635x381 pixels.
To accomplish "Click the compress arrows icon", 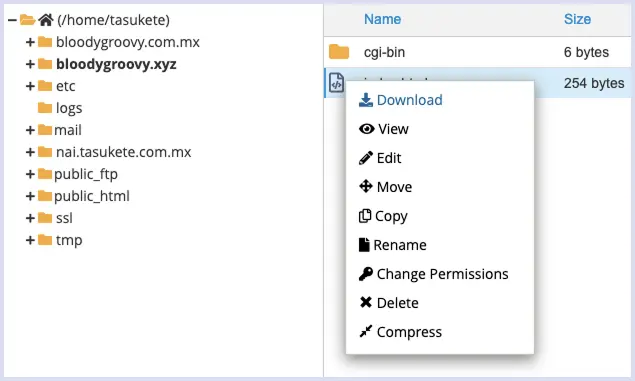I will (x=366, y=331).
